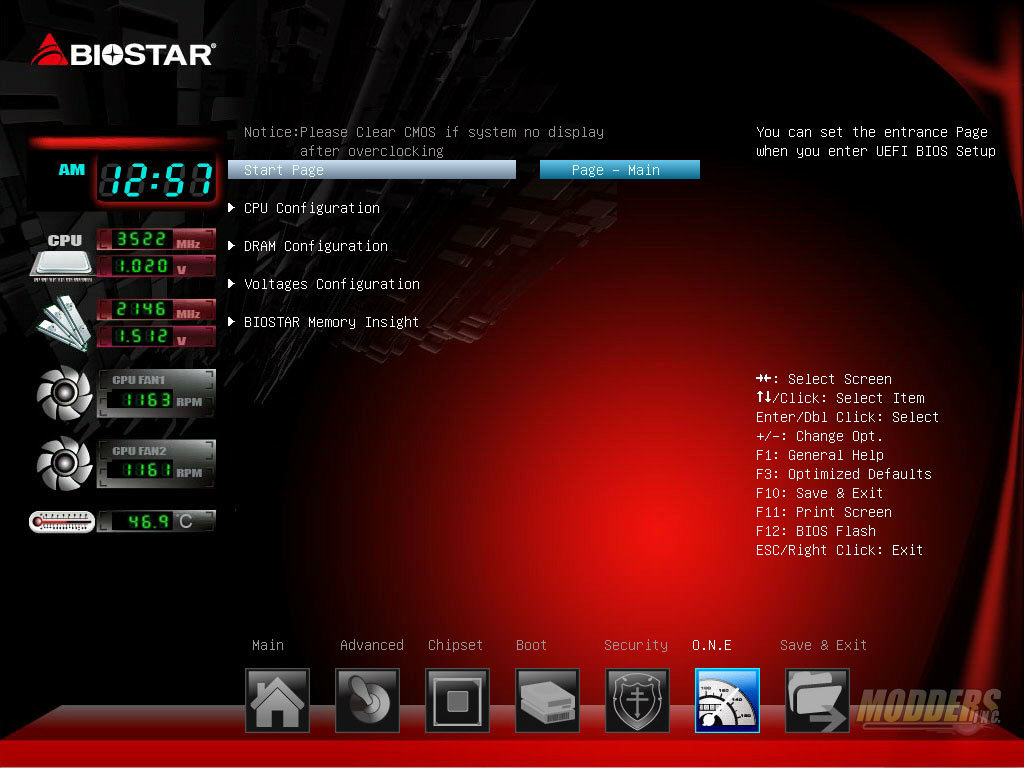Switch to the Main tab label
The image size is (1024, 768).
pyautogui.click(x=268, y=645)
